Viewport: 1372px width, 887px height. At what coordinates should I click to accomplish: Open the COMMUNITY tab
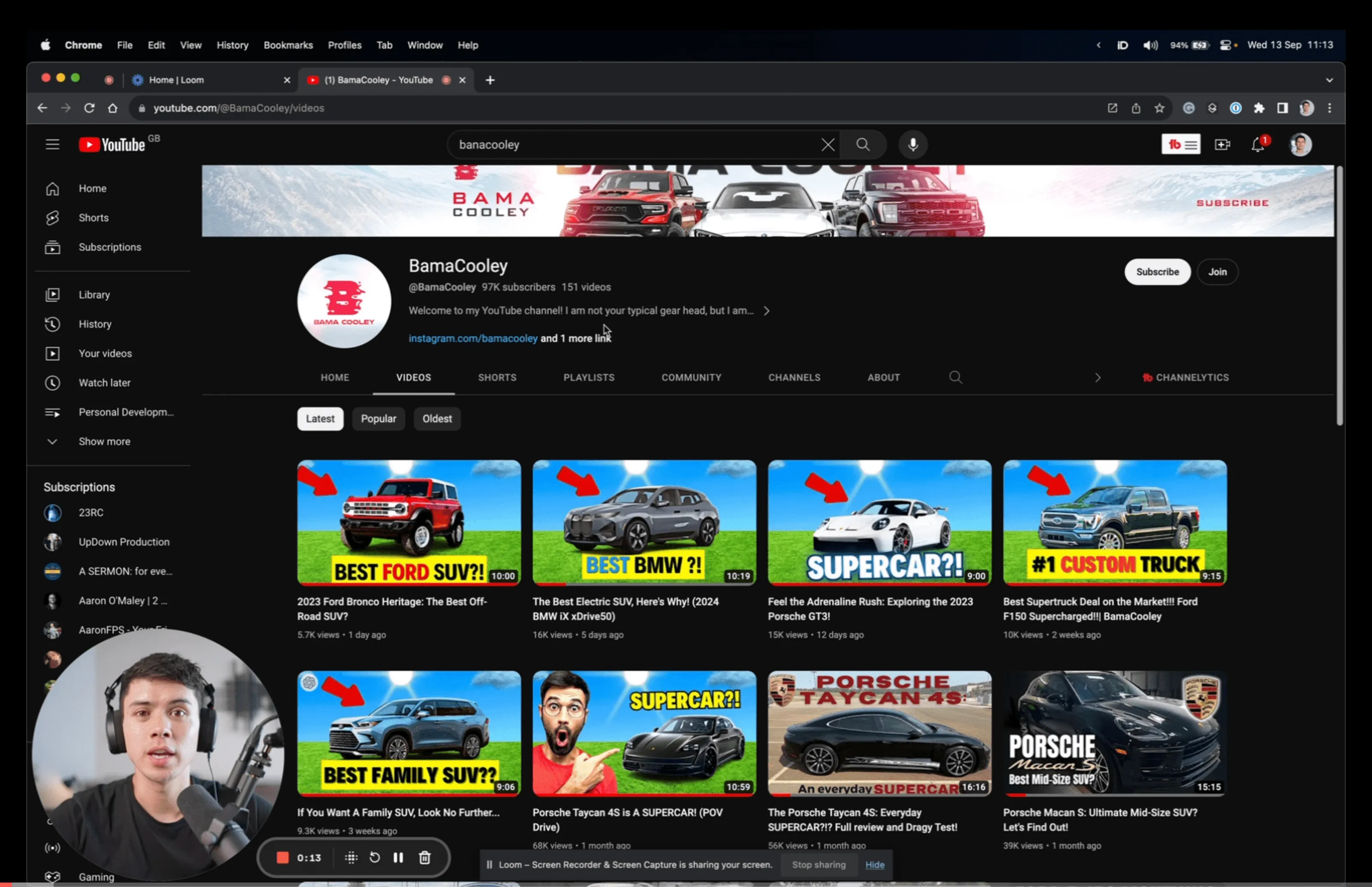point(691,377)
